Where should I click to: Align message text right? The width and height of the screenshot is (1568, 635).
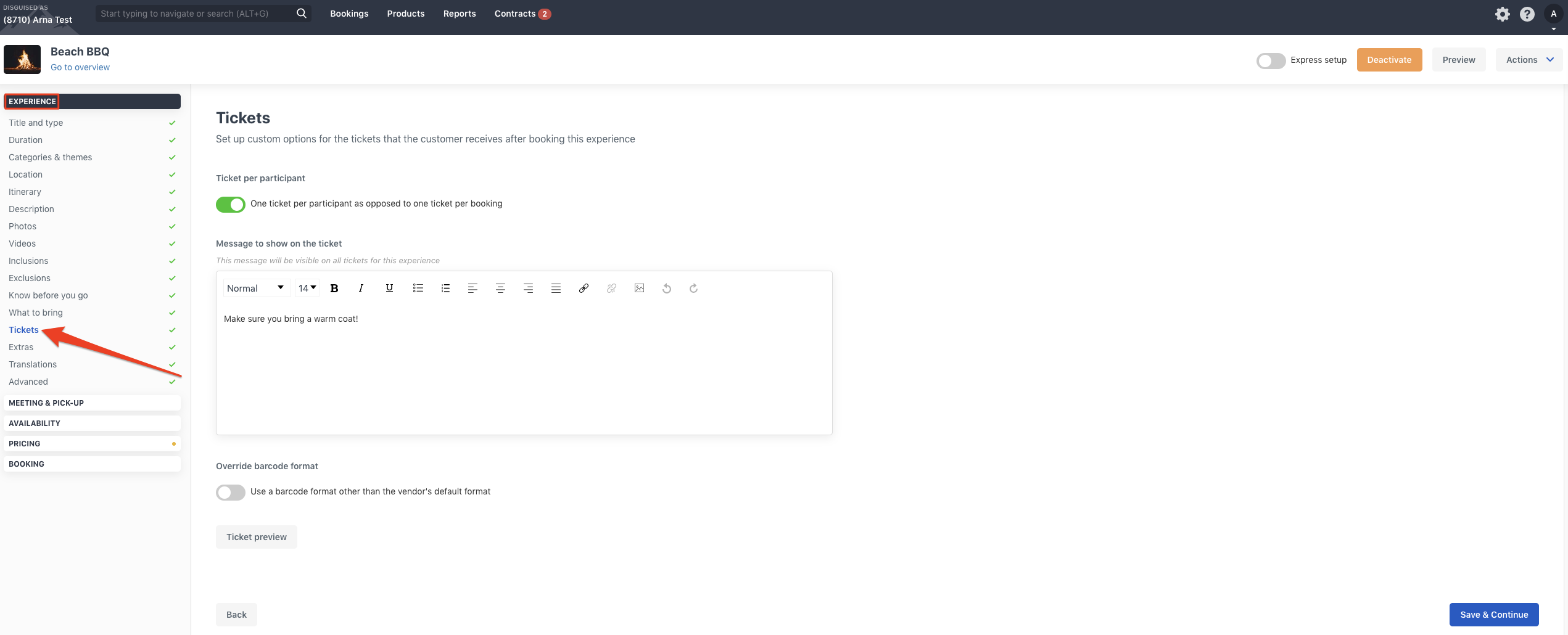528,288
